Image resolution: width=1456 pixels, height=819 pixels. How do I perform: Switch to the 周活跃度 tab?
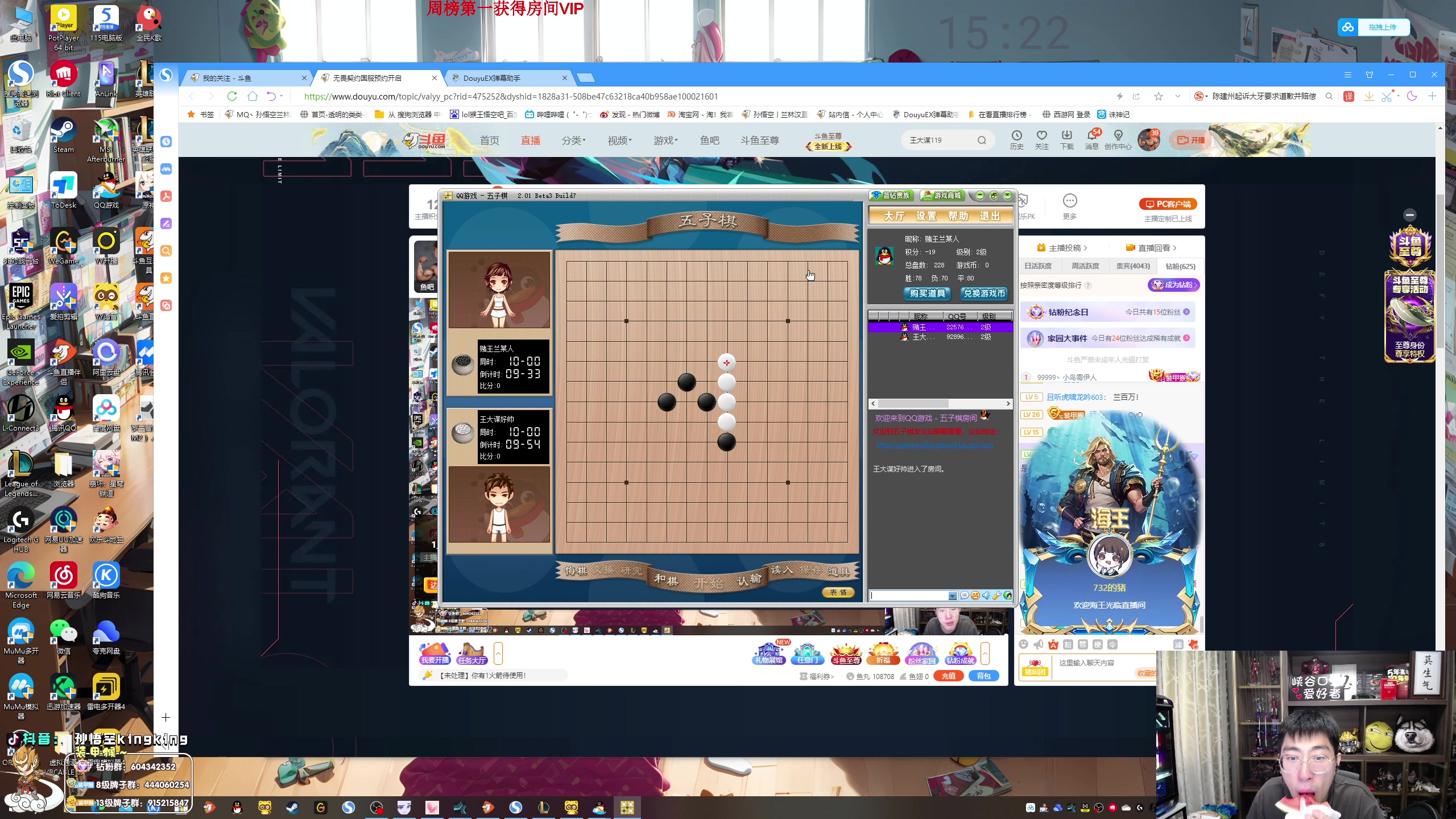click(x=1085, y=266)
